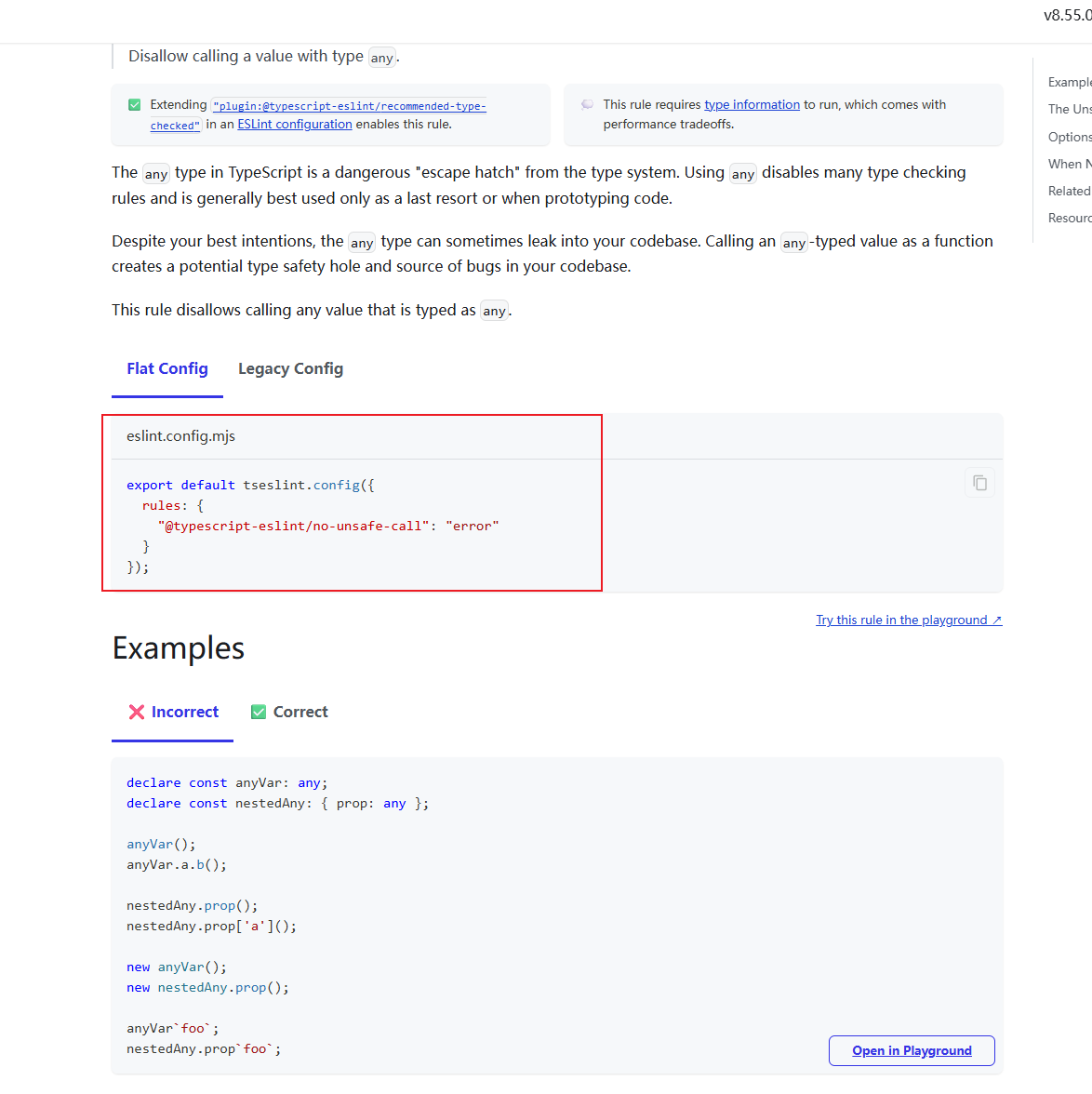Viewport: 1092px width, 1094px height.
Task: Select the Correct examples tab
Action: (289, 712)
